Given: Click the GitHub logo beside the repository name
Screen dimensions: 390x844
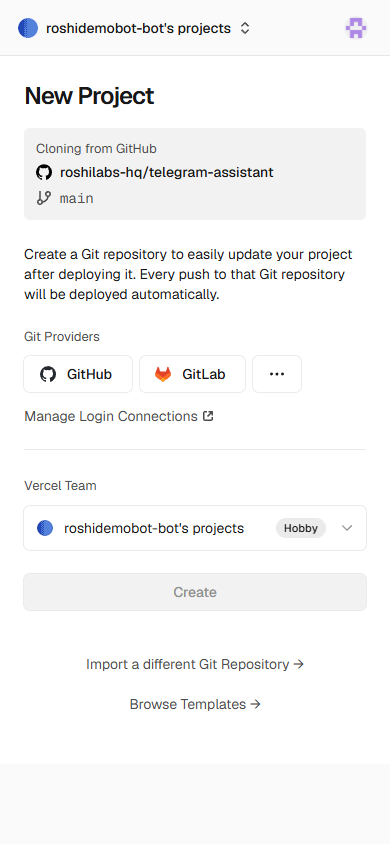Looking at the screenshot, I should [44, 173].
